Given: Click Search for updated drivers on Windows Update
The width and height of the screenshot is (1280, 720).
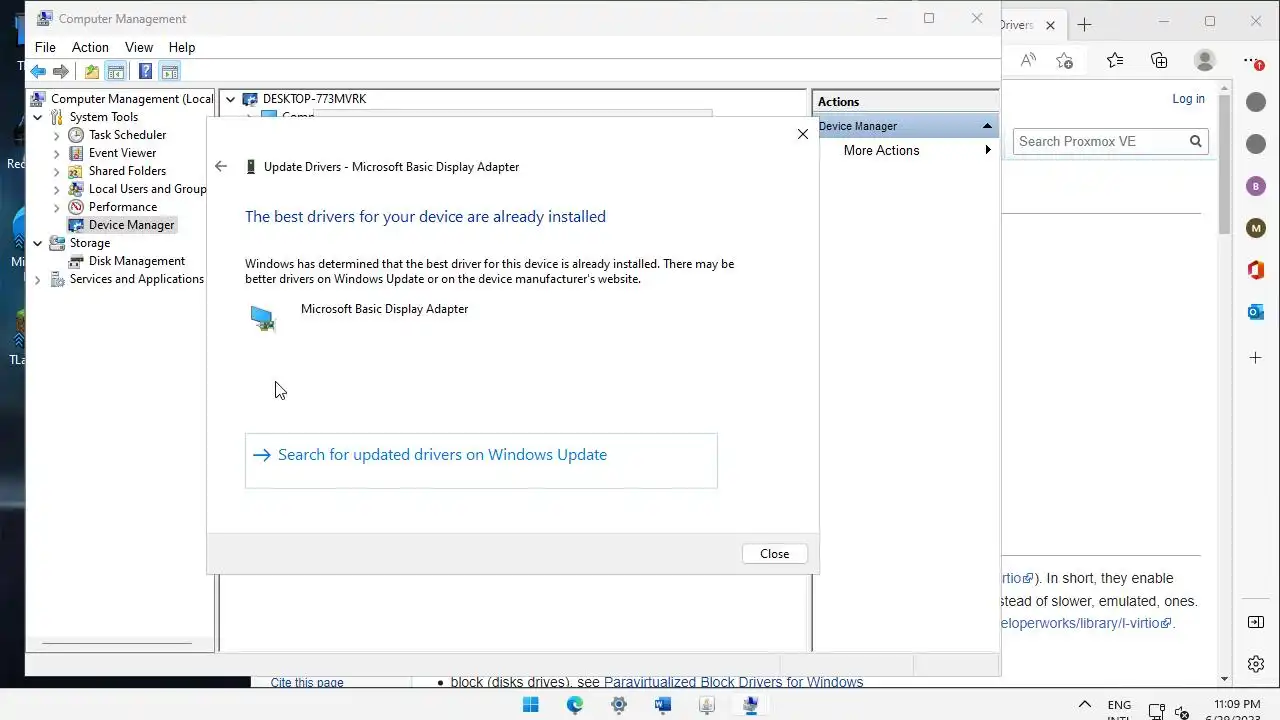Looking at the screenshot, I should tap(481, 461).
